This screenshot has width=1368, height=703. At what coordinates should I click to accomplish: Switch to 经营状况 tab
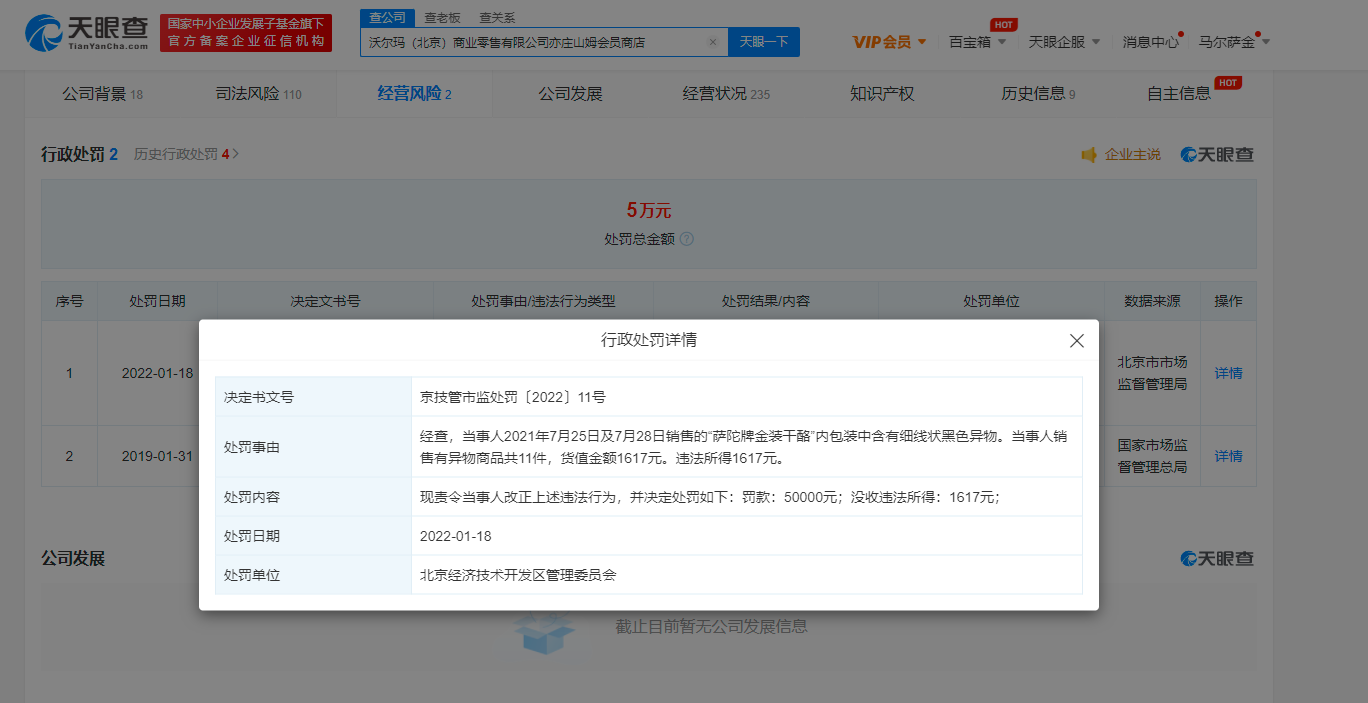click(726, 94)
